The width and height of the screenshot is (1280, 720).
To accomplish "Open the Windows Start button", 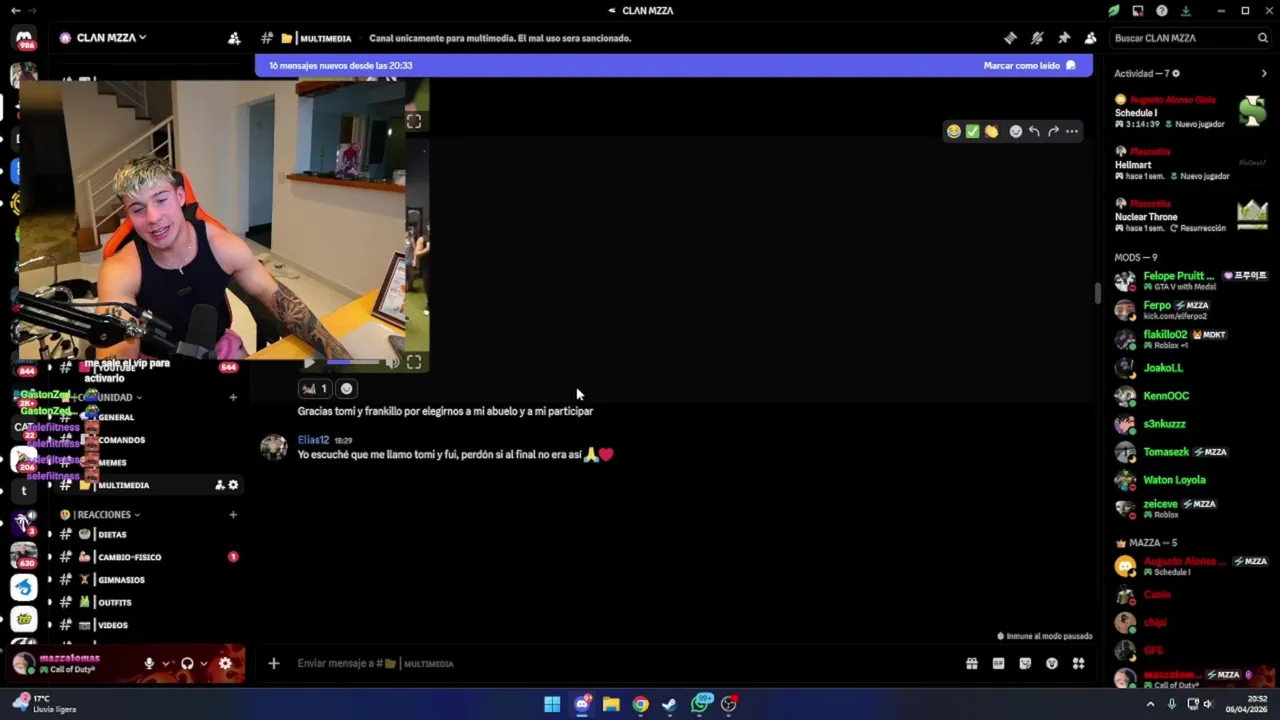I will 552,704.
